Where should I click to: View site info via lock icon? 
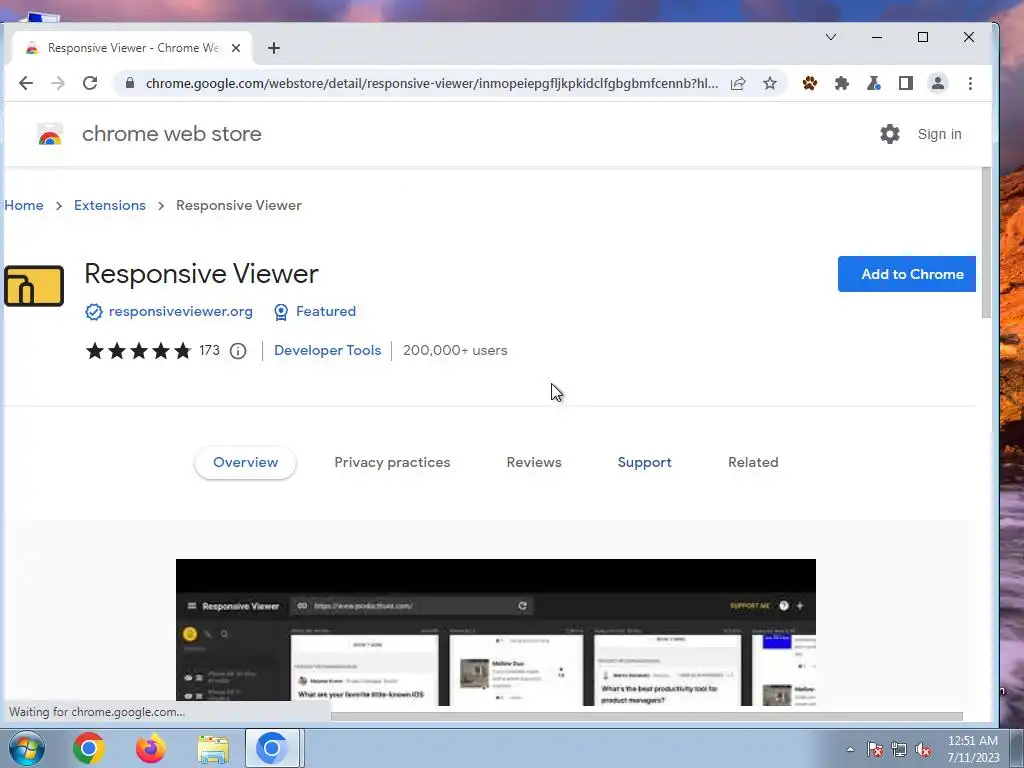tap(130, 83)
